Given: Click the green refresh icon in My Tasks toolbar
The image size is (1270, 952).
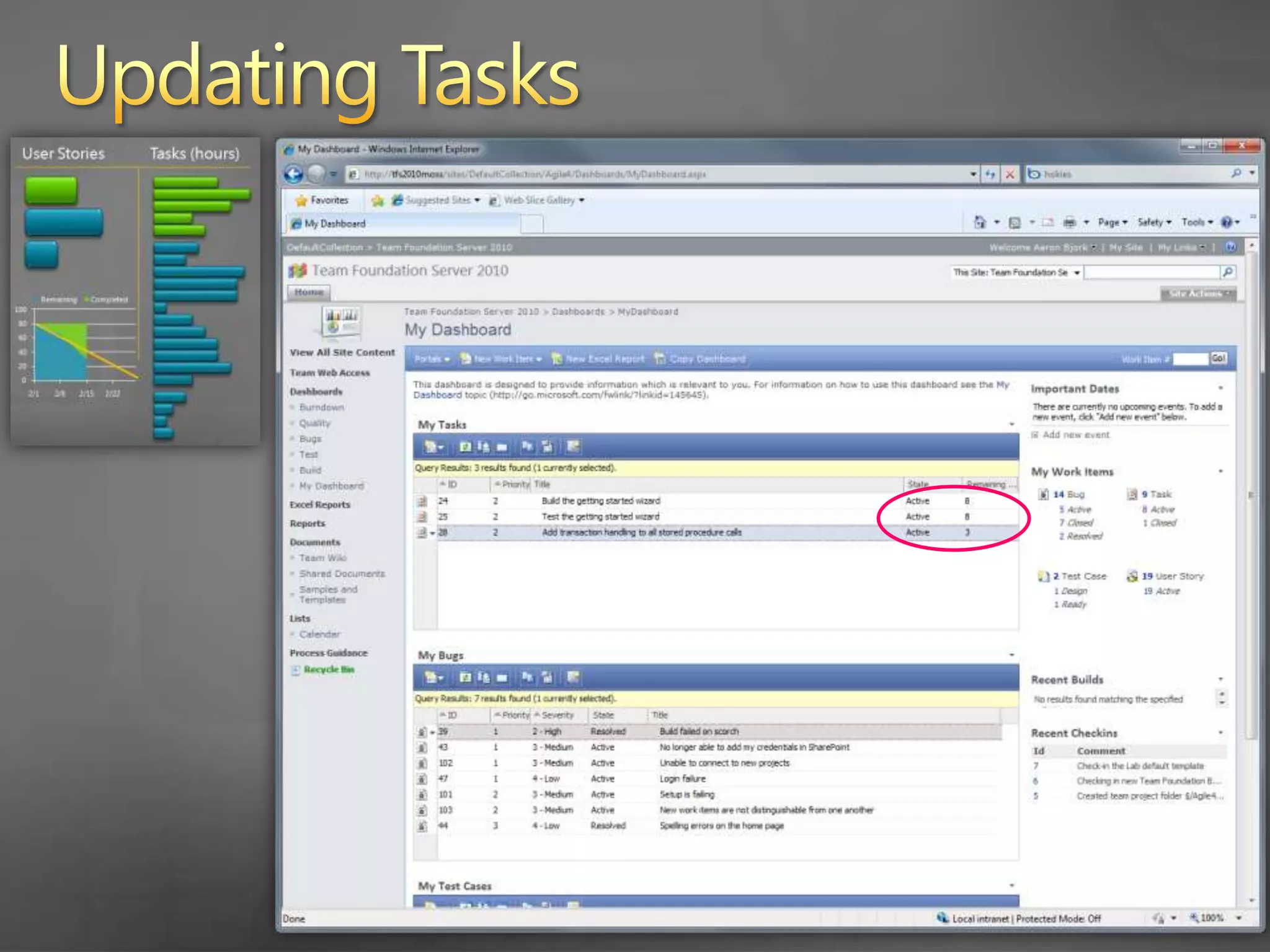Looking at the screenshot, I should 465,447.
